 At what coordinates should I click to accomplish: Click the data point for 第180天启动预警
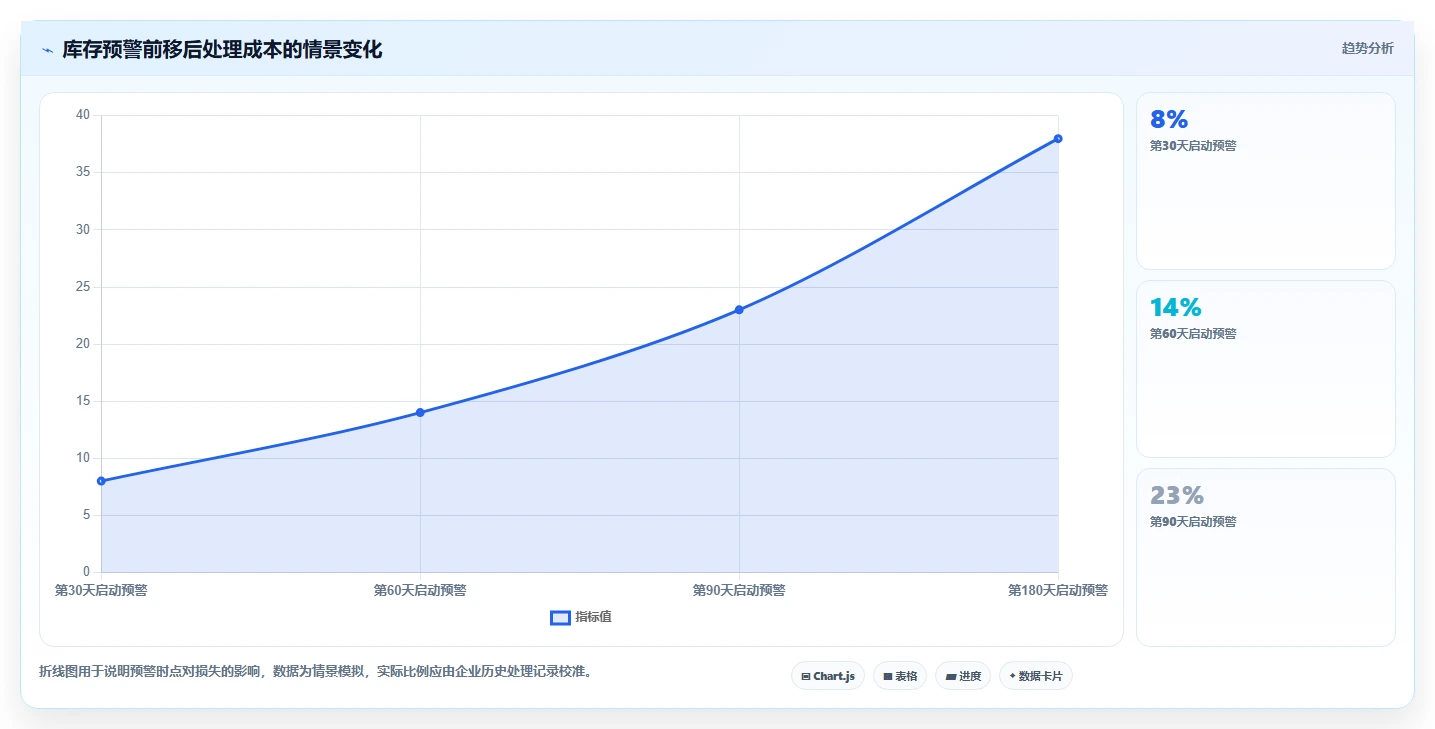[x=1058, y=138]
